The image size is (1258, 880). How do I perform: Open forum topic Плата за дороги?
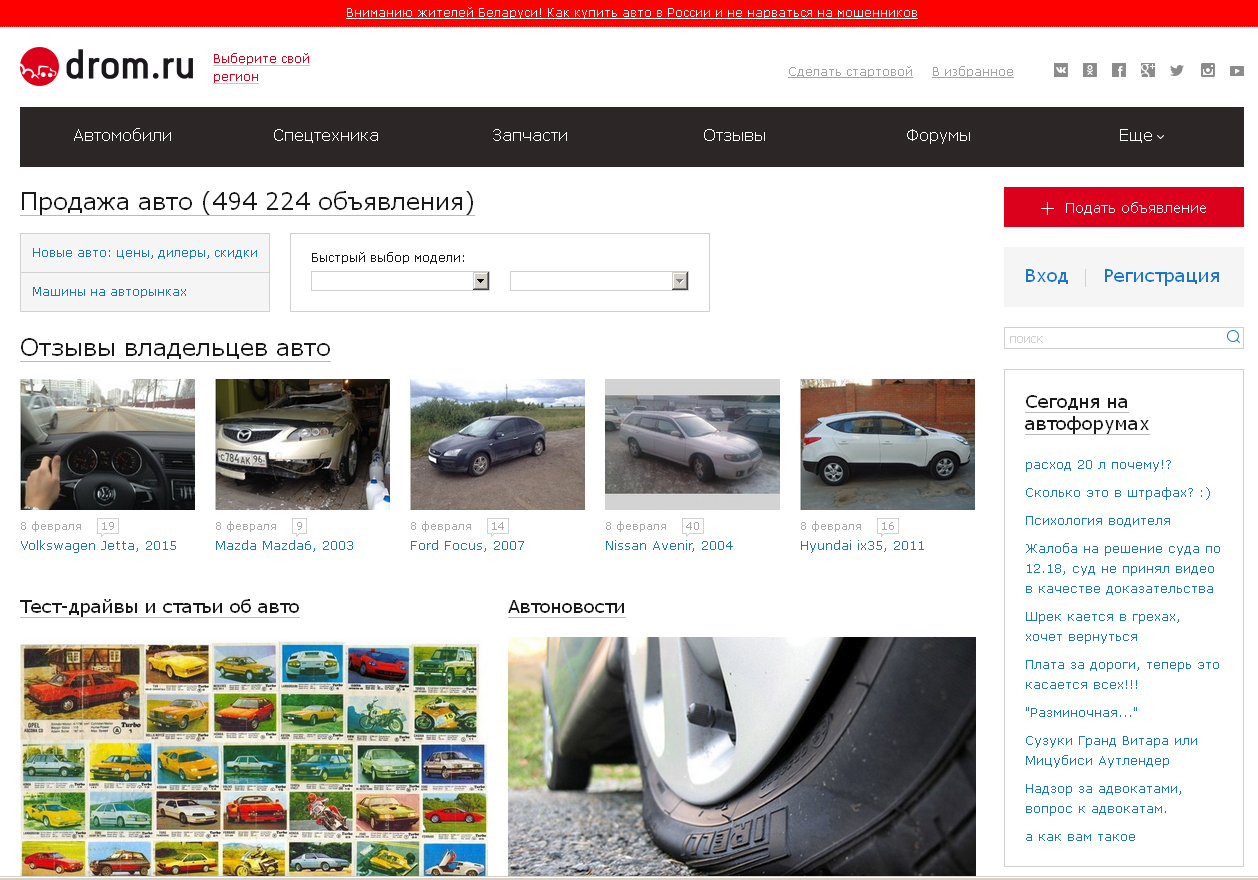[x=1122, y=675]
